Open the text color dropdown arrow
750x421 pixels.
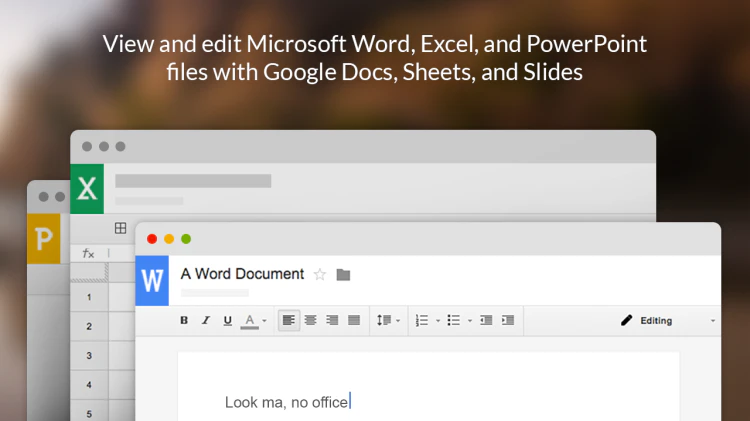pos(265,321)
